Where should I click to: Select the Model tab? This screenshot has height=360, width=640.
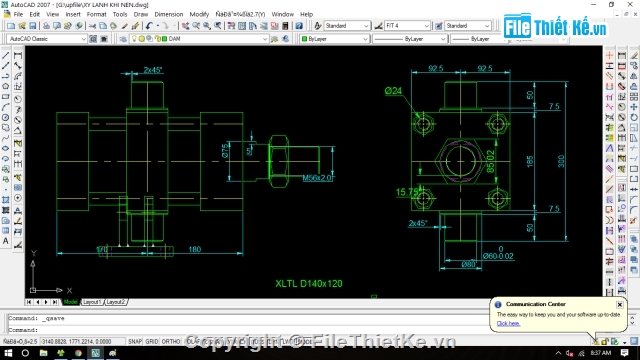point(70,302)
